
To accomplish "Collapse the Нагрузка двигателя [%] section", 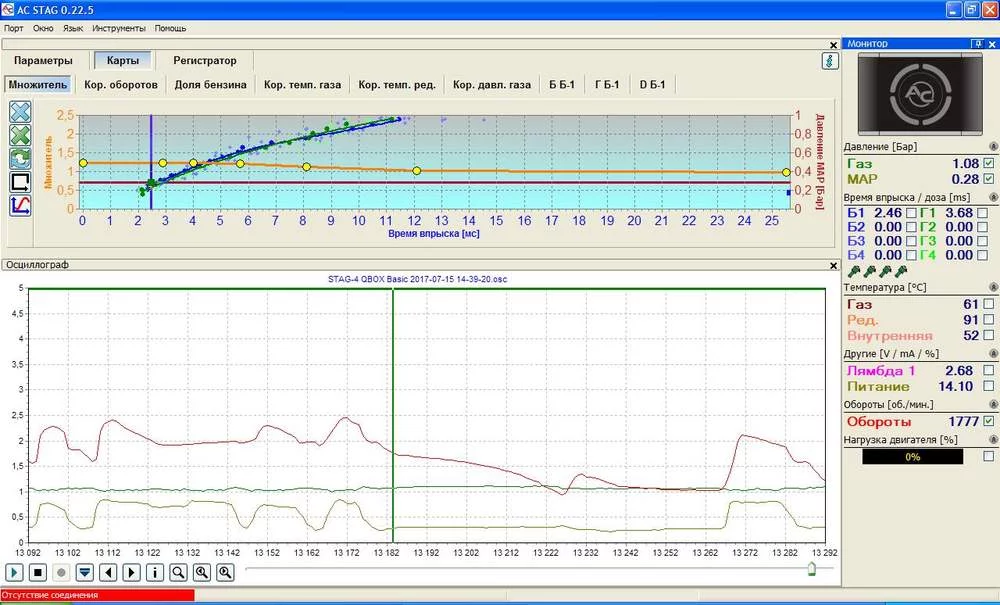I will point(992,440).
